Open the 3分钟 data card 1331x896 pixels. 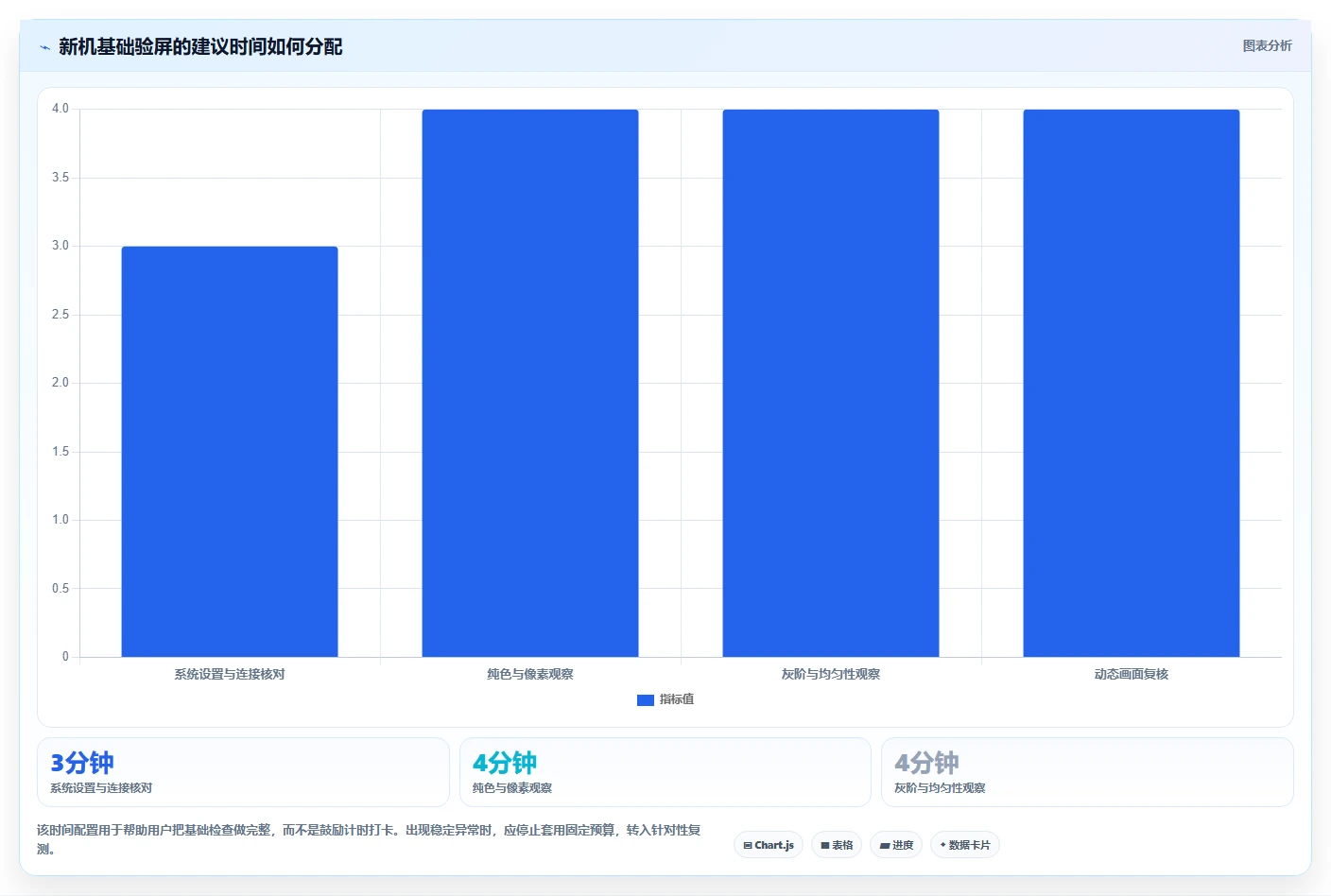243,772
